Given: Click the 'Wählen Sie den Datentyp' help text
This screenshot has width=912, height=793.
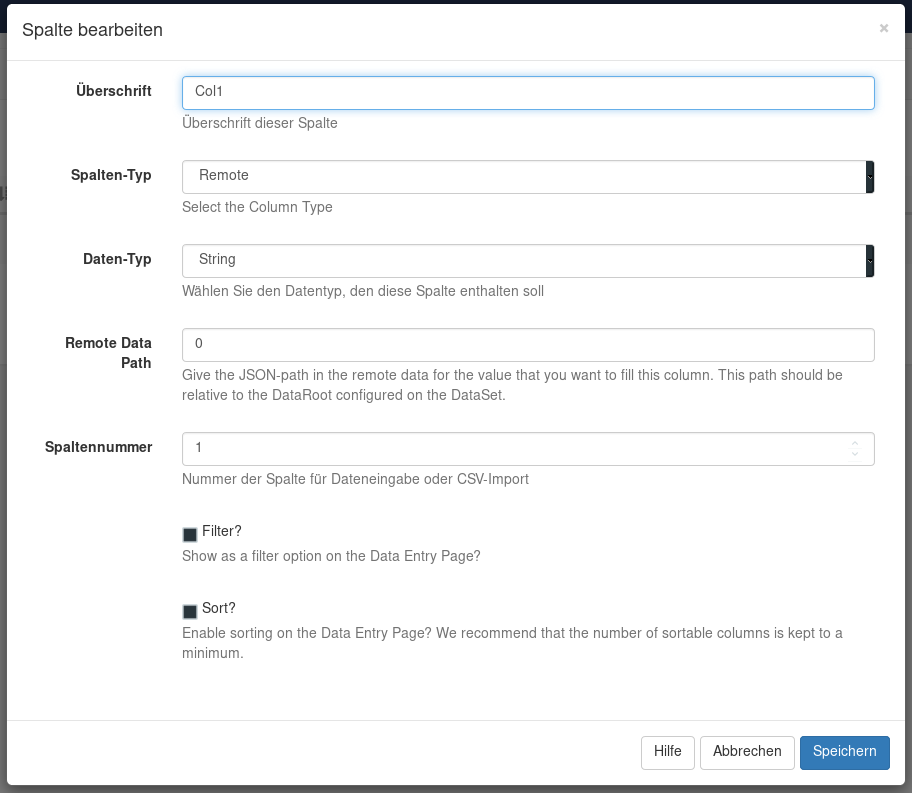Looking at the screenshot, I should click(363, 291).
